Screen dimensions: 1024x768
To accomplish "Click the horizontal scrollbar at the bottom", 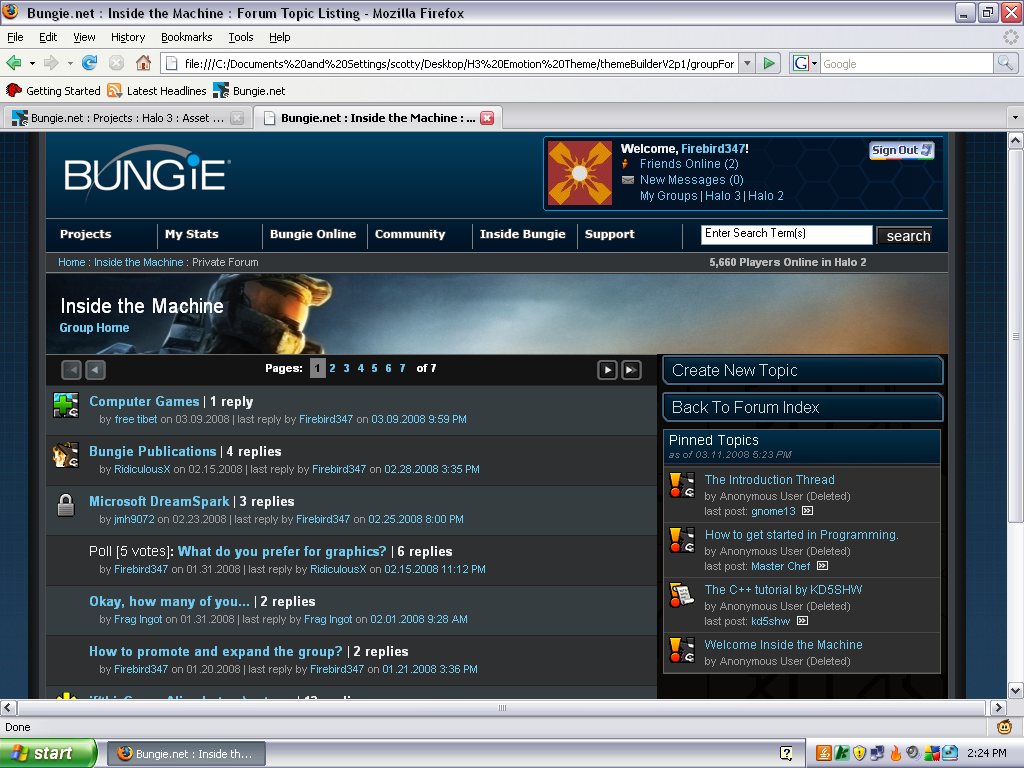I will (x=500, y=708).
